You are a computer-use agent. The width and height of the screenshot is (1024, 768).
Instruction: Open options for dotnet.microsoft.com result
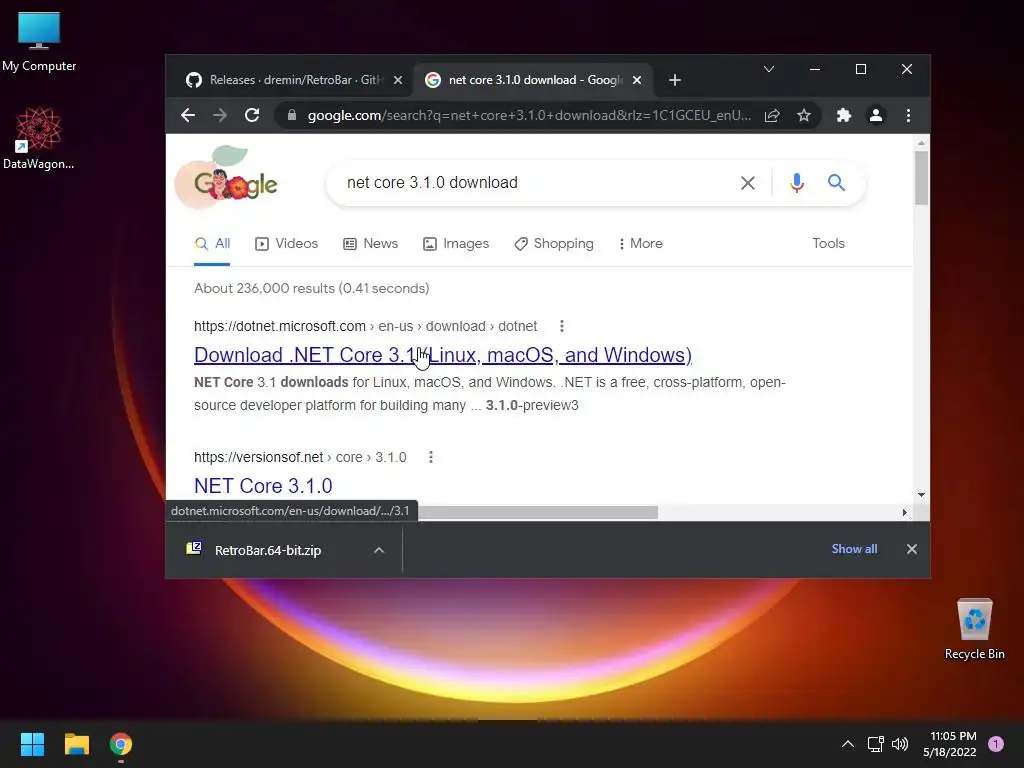click(x=562, y=326)
